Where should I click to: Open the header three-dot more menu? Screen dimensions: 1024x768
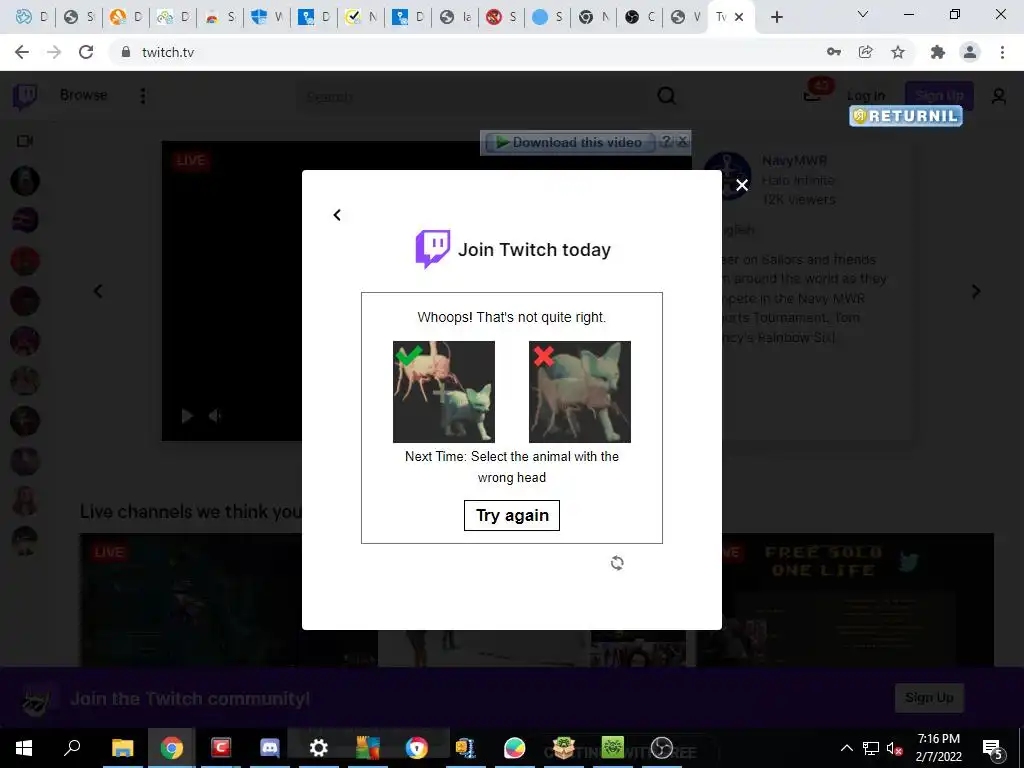pyautogui.click(x=142, y=96)
